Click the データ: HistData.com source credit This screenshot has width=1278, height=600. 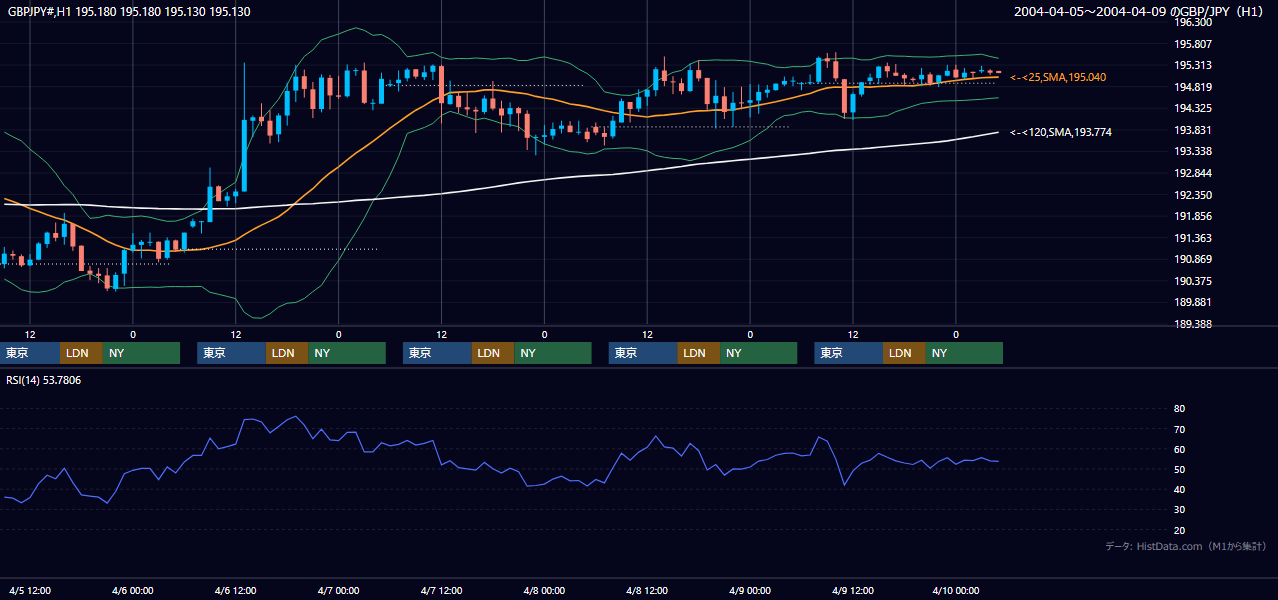point(1186,547)
